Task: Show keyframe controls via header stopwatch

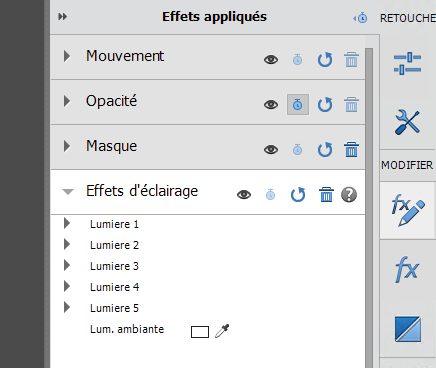Action: click(x=360, y=18)
